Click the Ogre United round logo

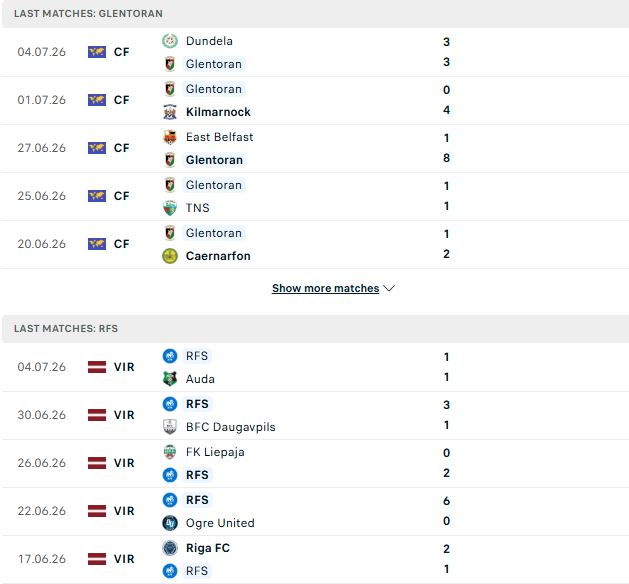click(170, 523)
